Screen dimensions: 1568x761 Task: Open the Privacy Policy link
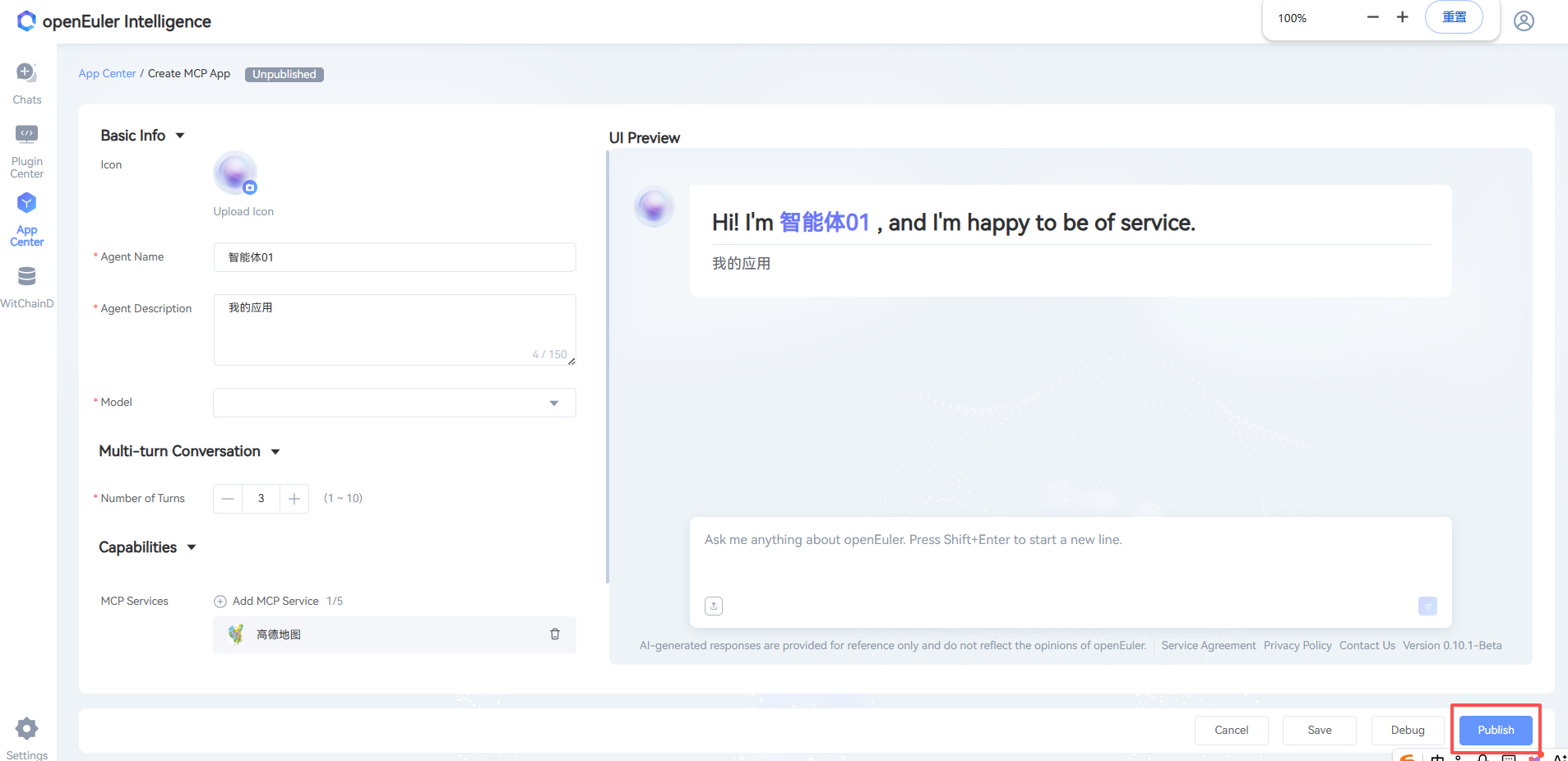click(1297, 646)
